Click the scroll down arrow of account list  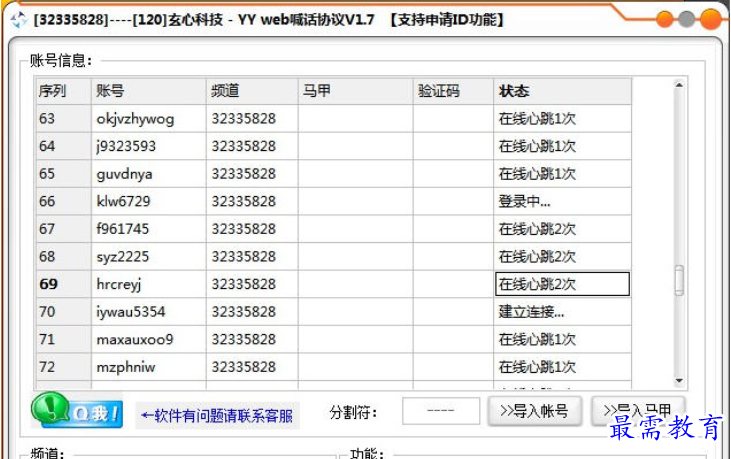pyautogui.click(x=679, y=381)
